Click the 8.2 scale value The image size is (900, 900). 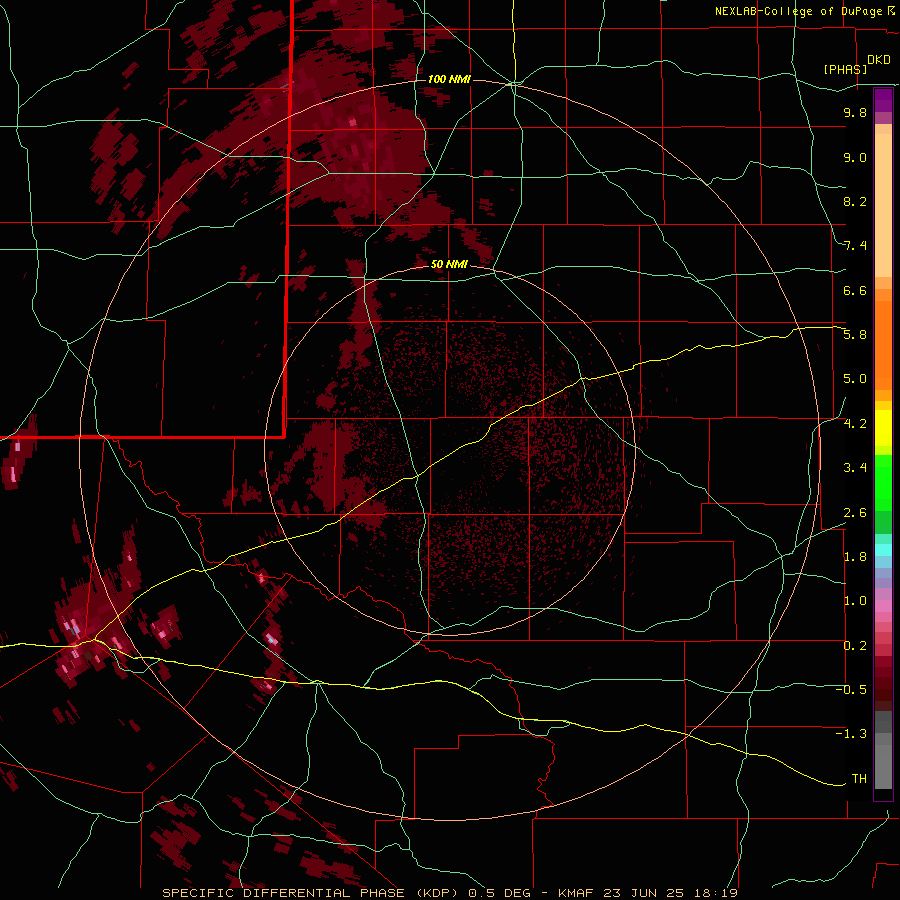point(855,201)
